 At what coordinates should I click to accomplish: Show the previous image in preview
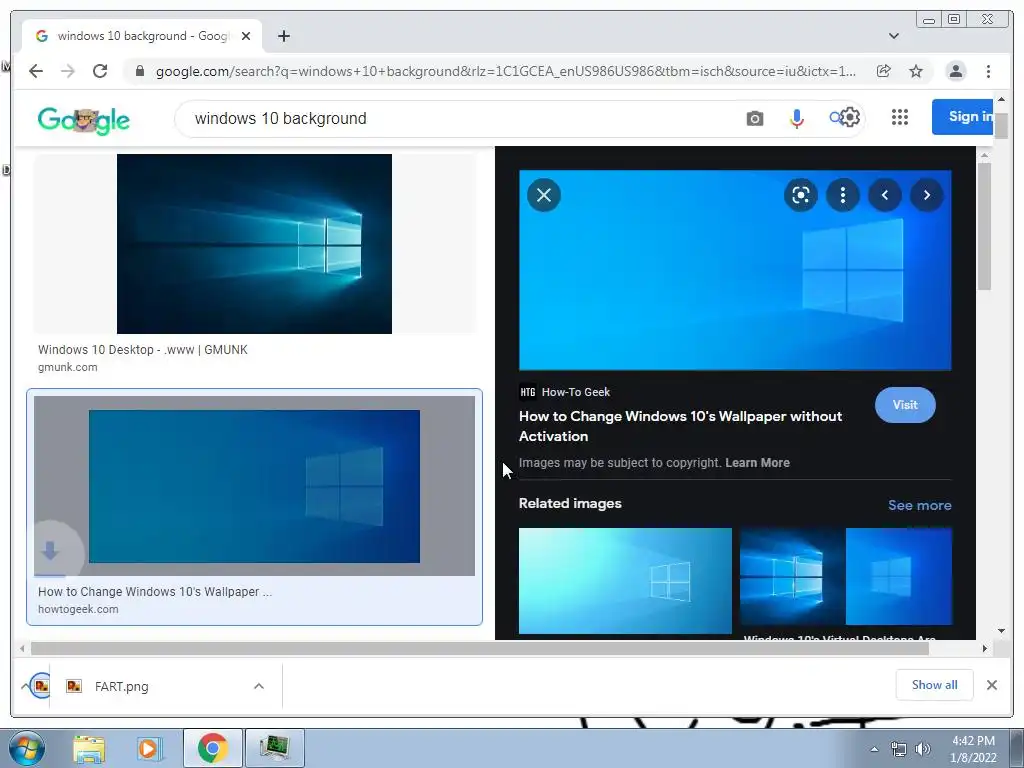(x=885, y=195)
